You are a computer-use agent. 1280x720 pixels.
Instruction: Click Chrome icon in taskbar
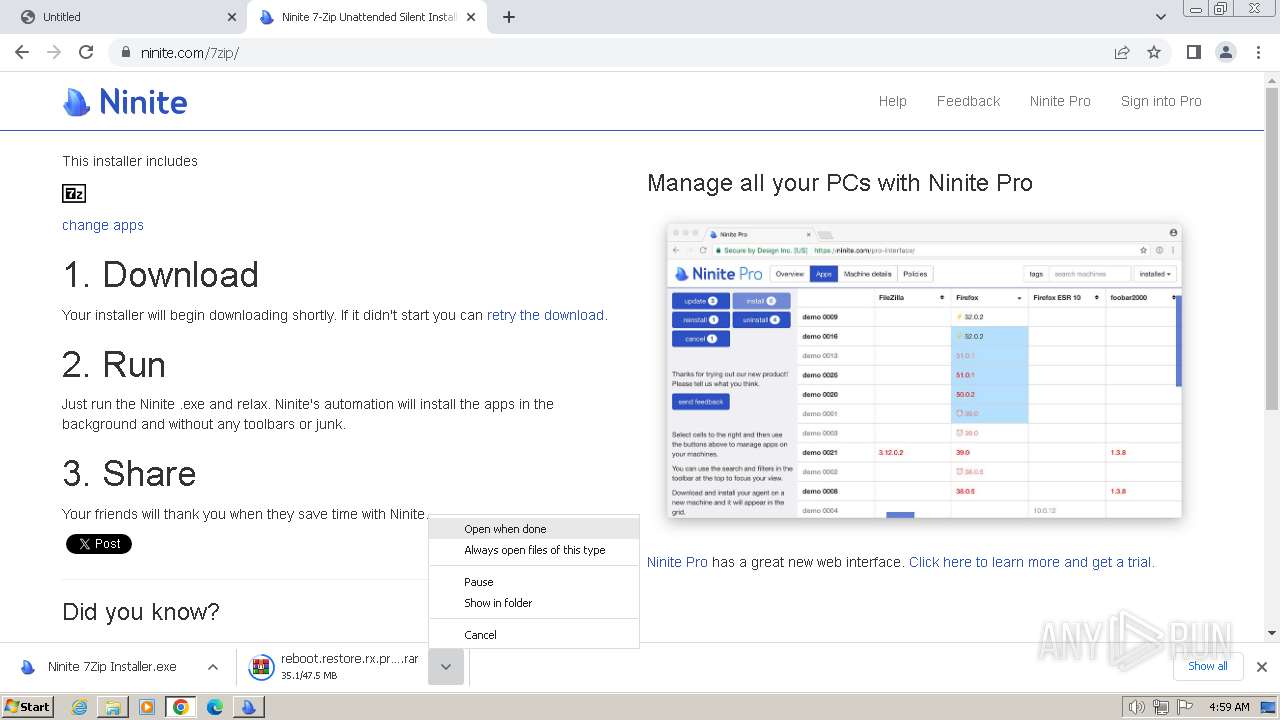[181, 707]
